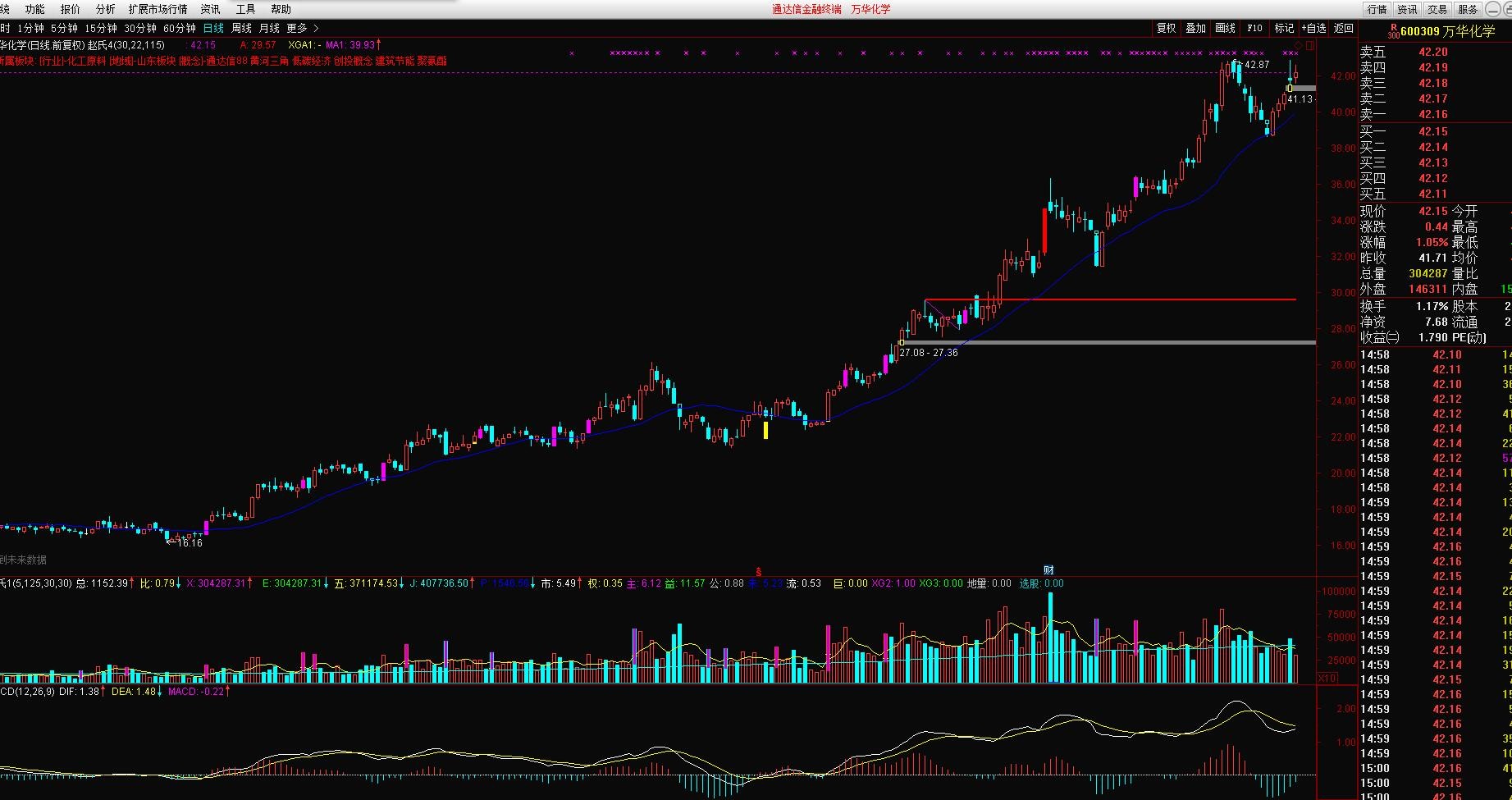Click the small diamond icon above the chart
Image resolution: width=1512 pixels, height=800 pixels.
[1299, 43]
